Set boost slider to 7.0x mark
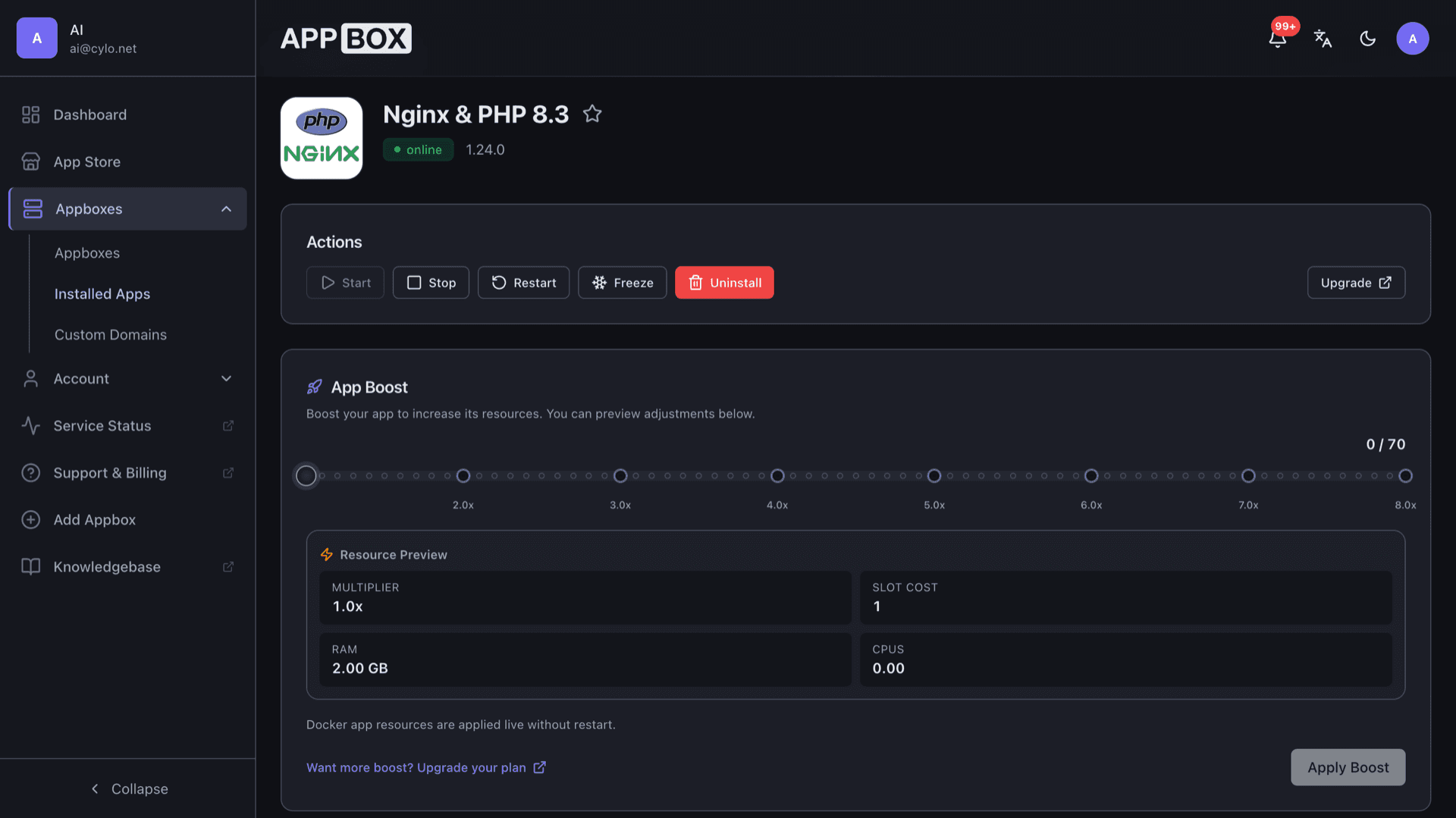1456x818 pixels. click(1248, 475)
